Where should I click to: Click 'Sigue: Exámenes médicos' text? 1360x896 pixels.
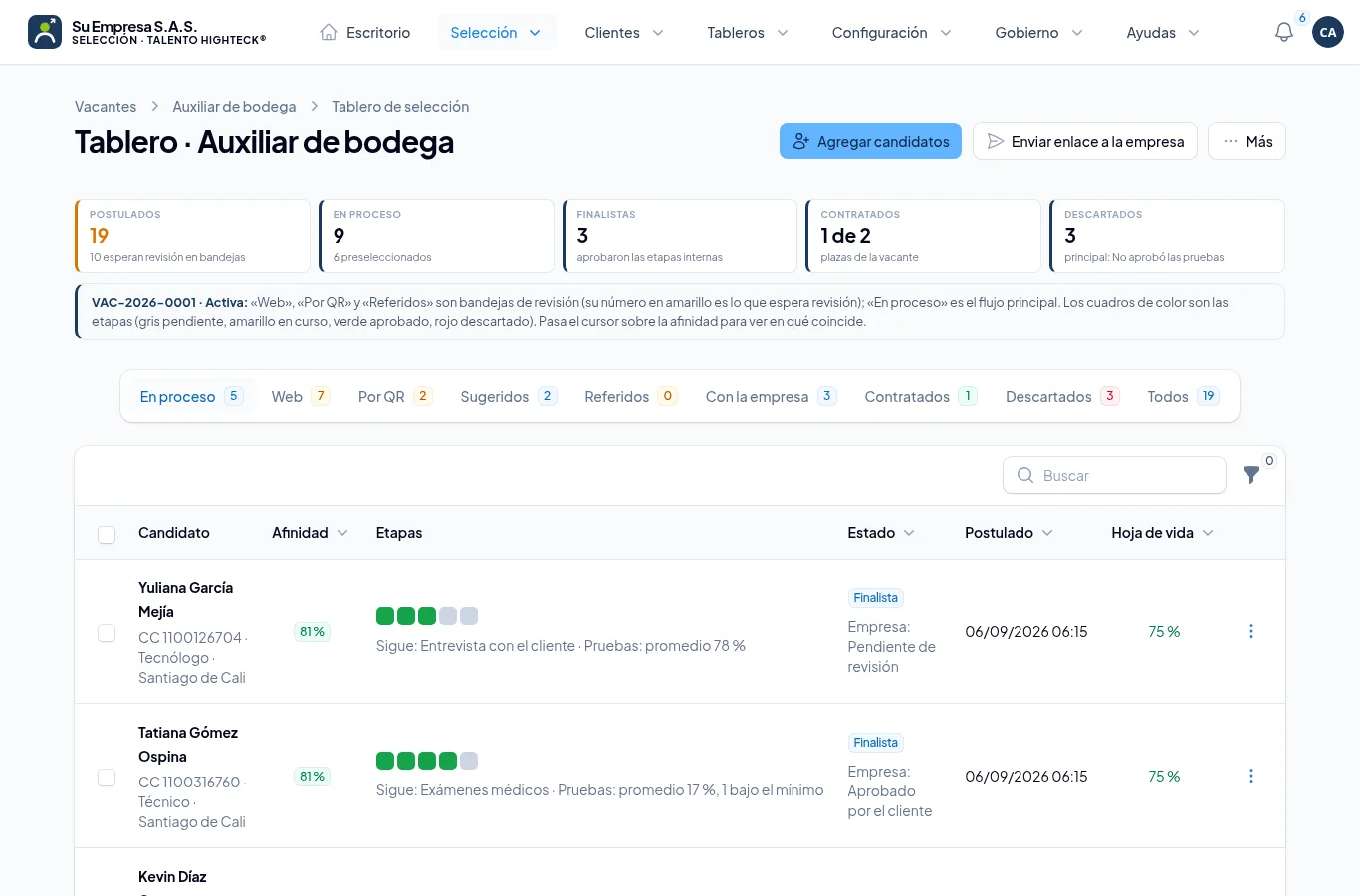(x=462, y=790)
